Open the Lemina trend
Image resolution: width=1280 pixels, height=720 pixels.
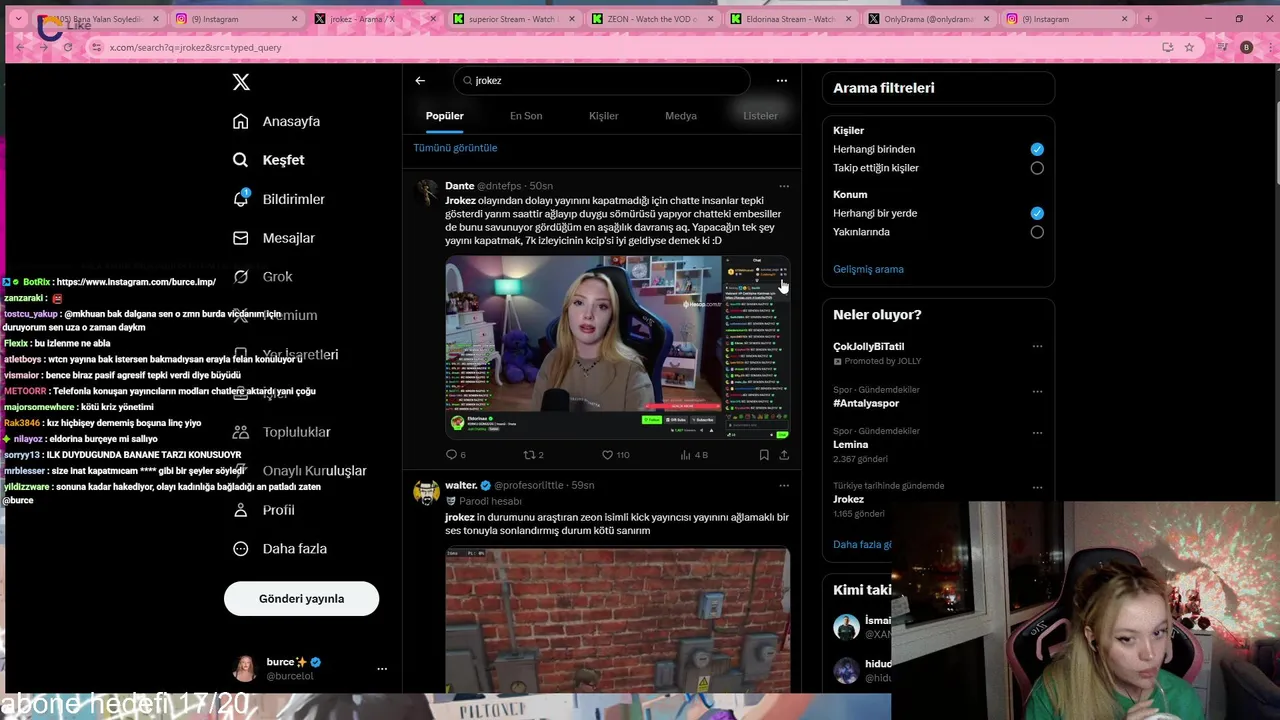(x=851, y=444)
